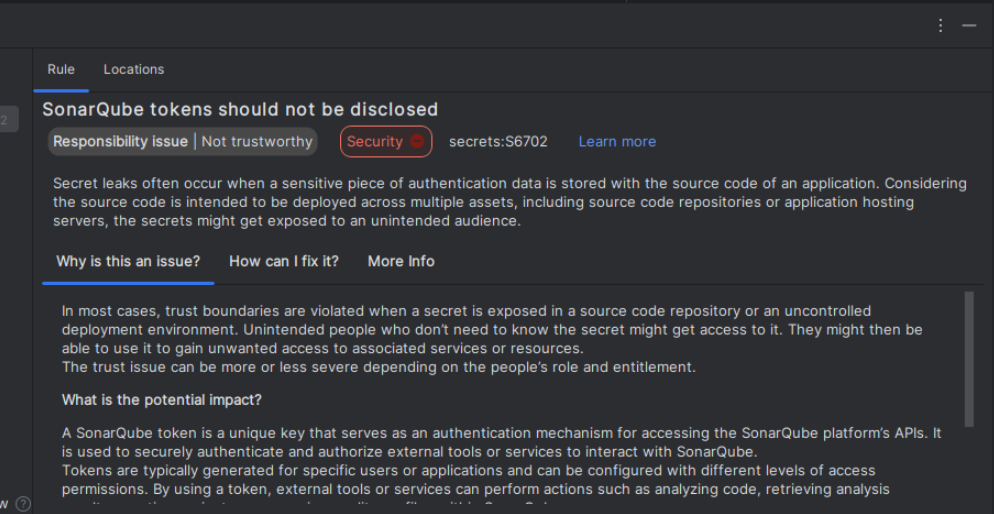Click the rule key secrets:S6702
The height and width of the screenshot is (514, 994).
pyautogui.click(x=498, y=141)
